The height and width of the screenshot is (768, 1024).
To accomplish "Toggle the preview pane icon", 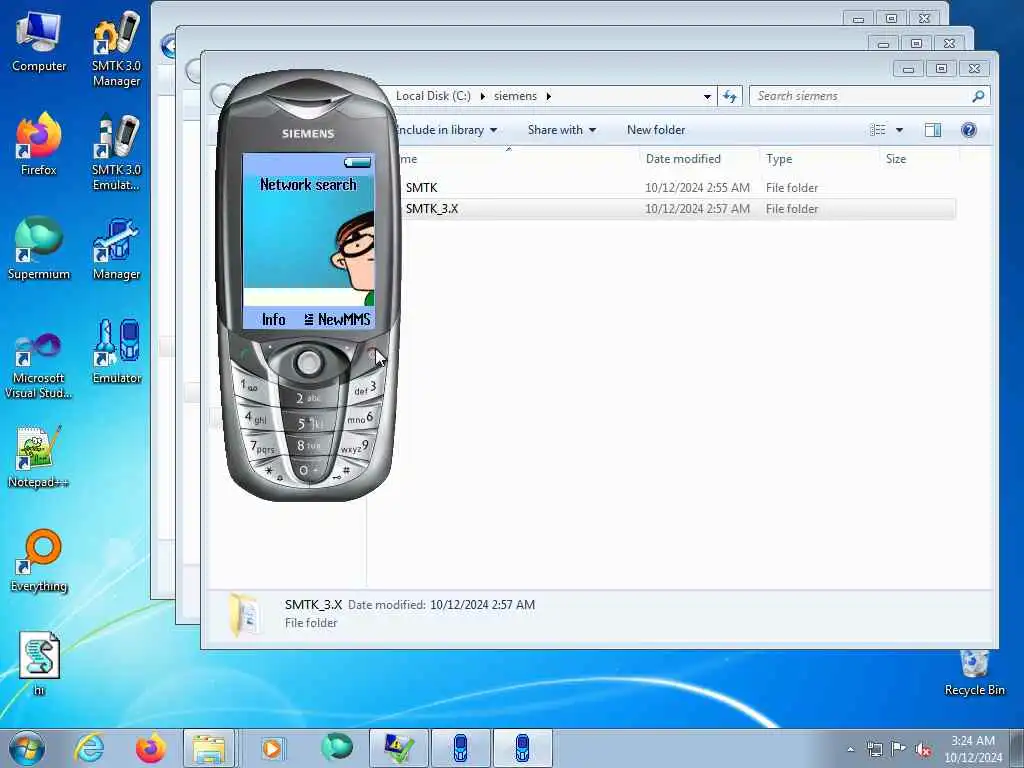I will coord(933,130).
